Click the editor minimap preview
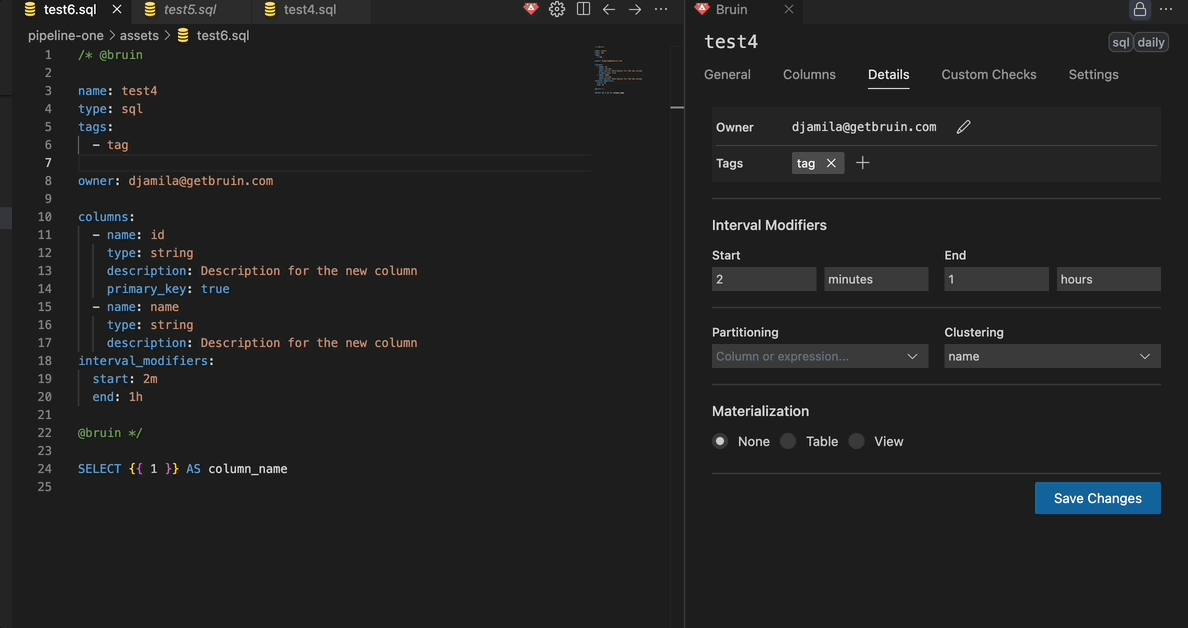This screenshot has height=628, width=1188. [x=618, y=70]
